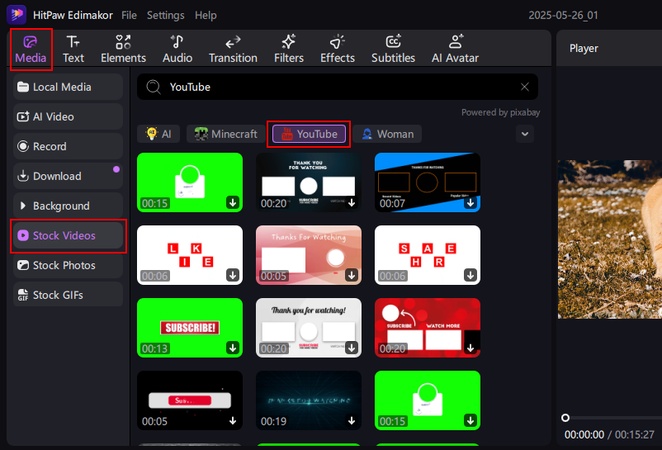
Task: Click the search magnifier icon
Action: tap(153, 87)
